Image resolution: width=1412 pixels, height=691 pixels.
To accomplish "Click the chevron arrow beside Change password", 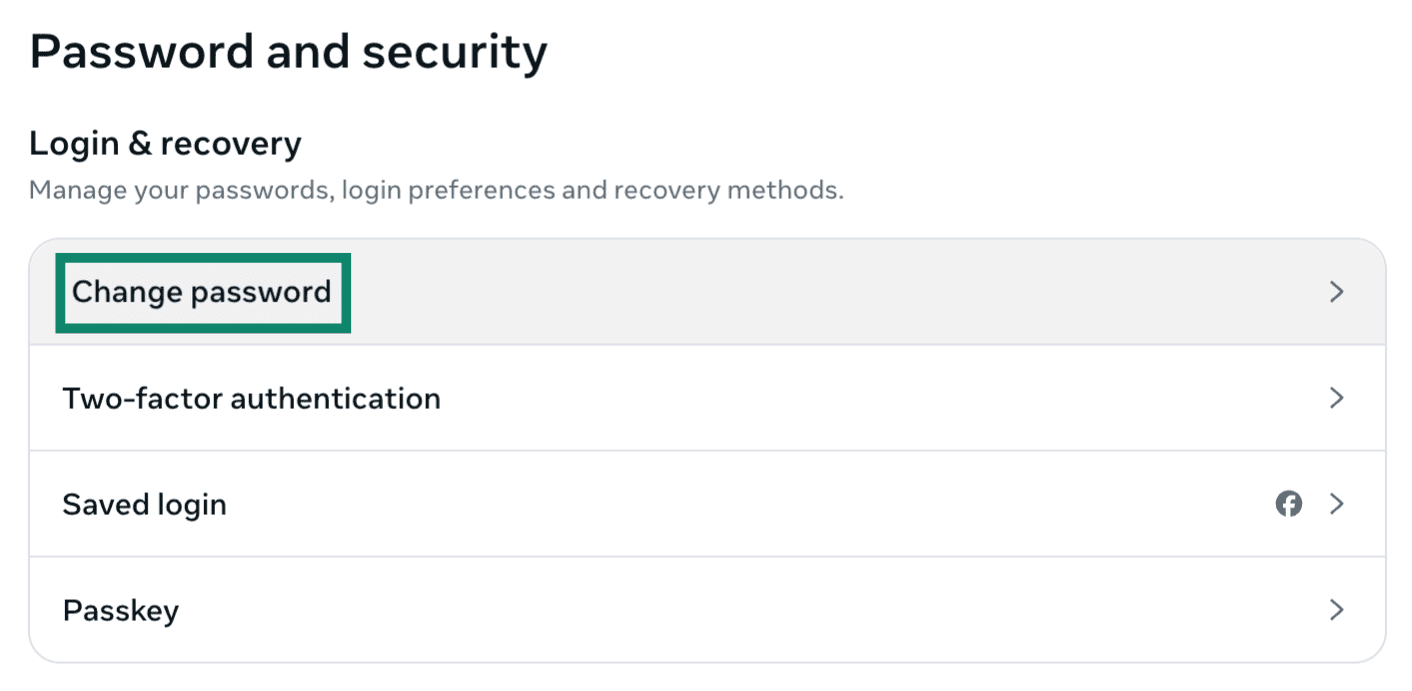I will pyautogui.click(x=1336, y=292).
